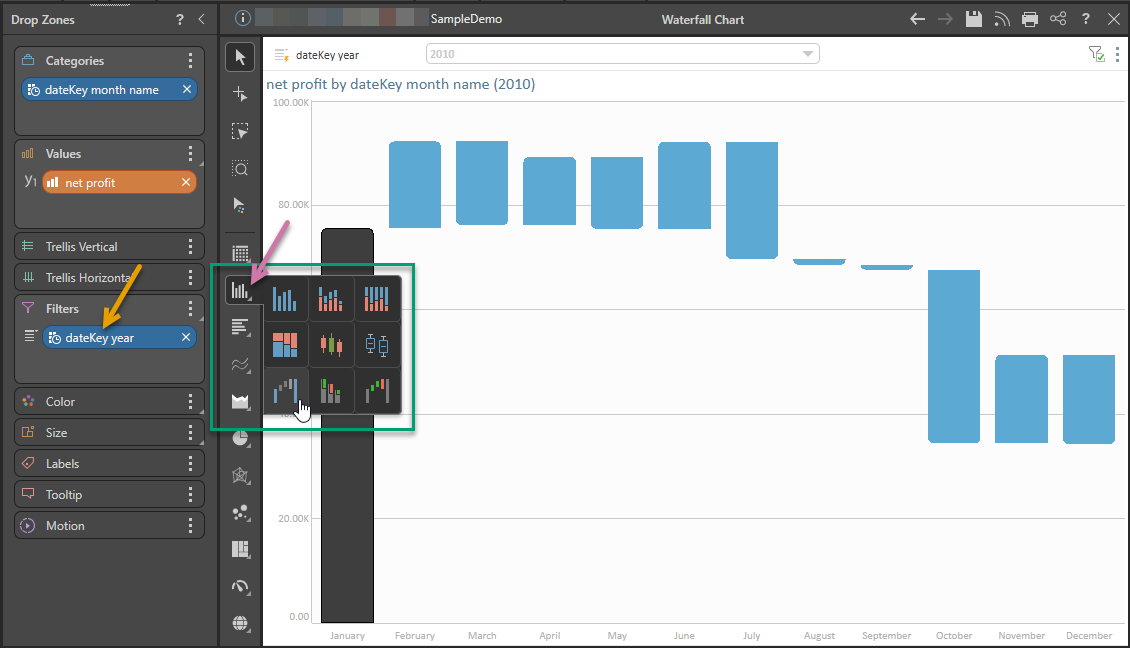Select the waterfall chart type icon
This screenshot has width=1130, height=648.
286,391
